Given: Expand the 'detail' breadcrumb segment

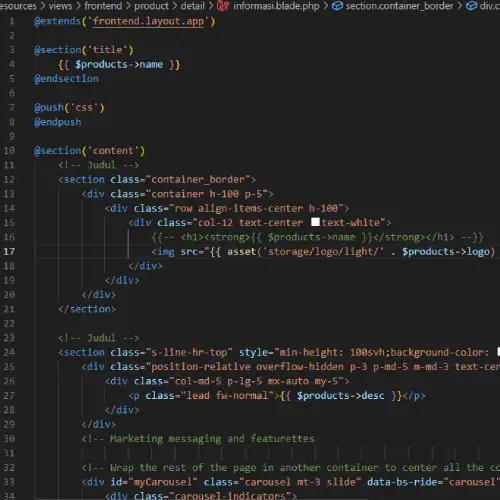Looking at the screenshot, I should [x=193, y=6].
